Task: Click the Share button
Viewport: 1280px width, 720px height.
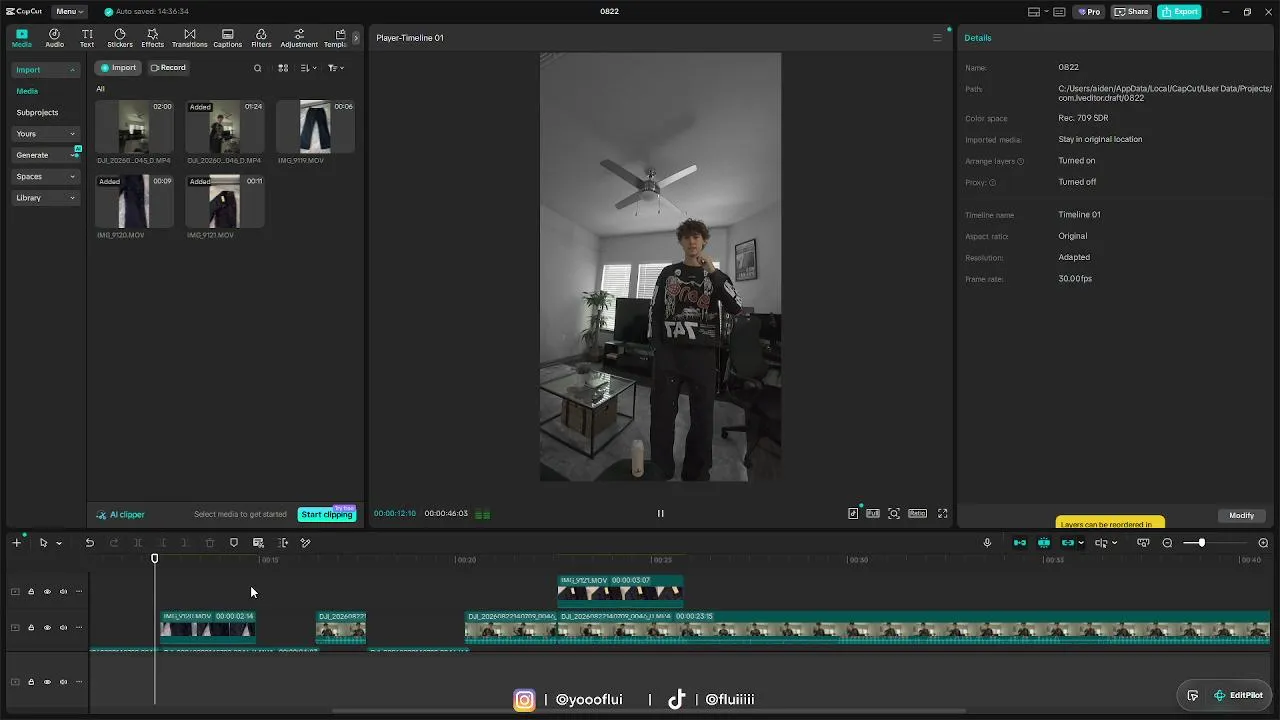Action: (1131, 12)
